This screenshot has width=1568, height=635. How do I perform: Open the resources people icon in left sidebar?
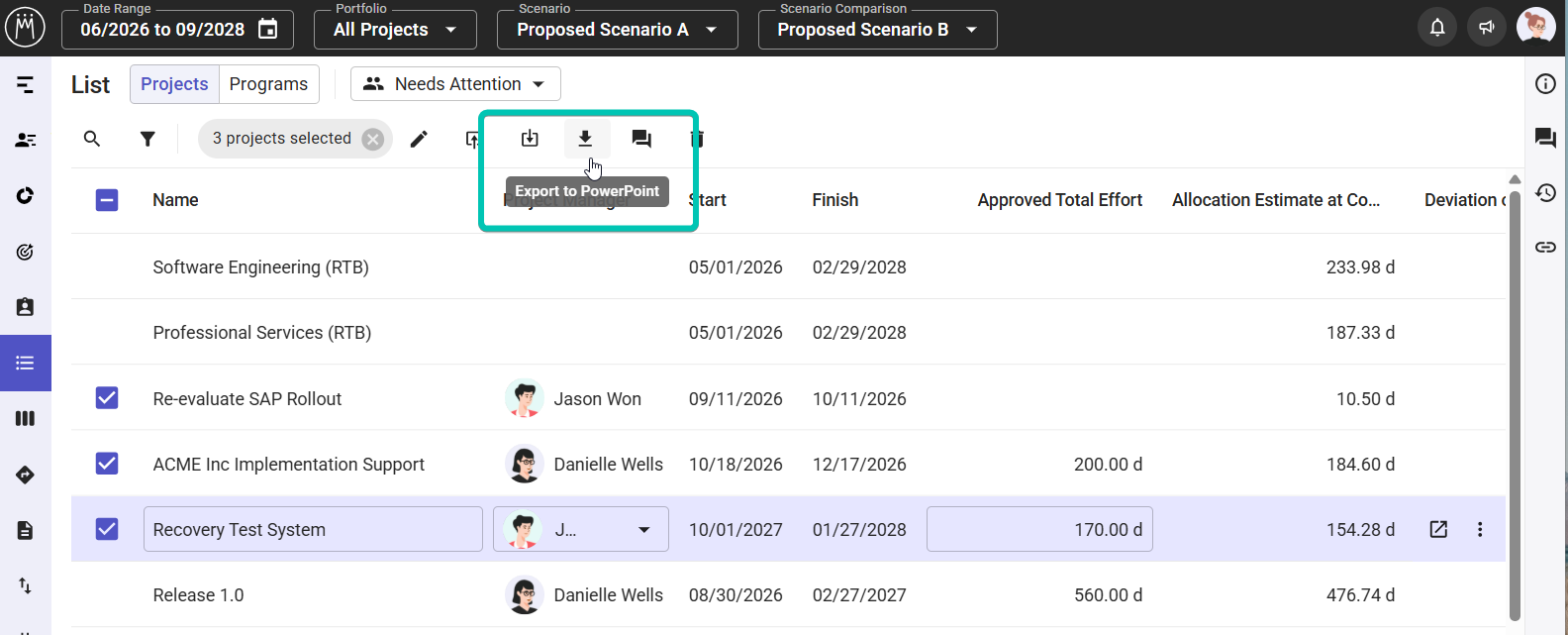26,140
